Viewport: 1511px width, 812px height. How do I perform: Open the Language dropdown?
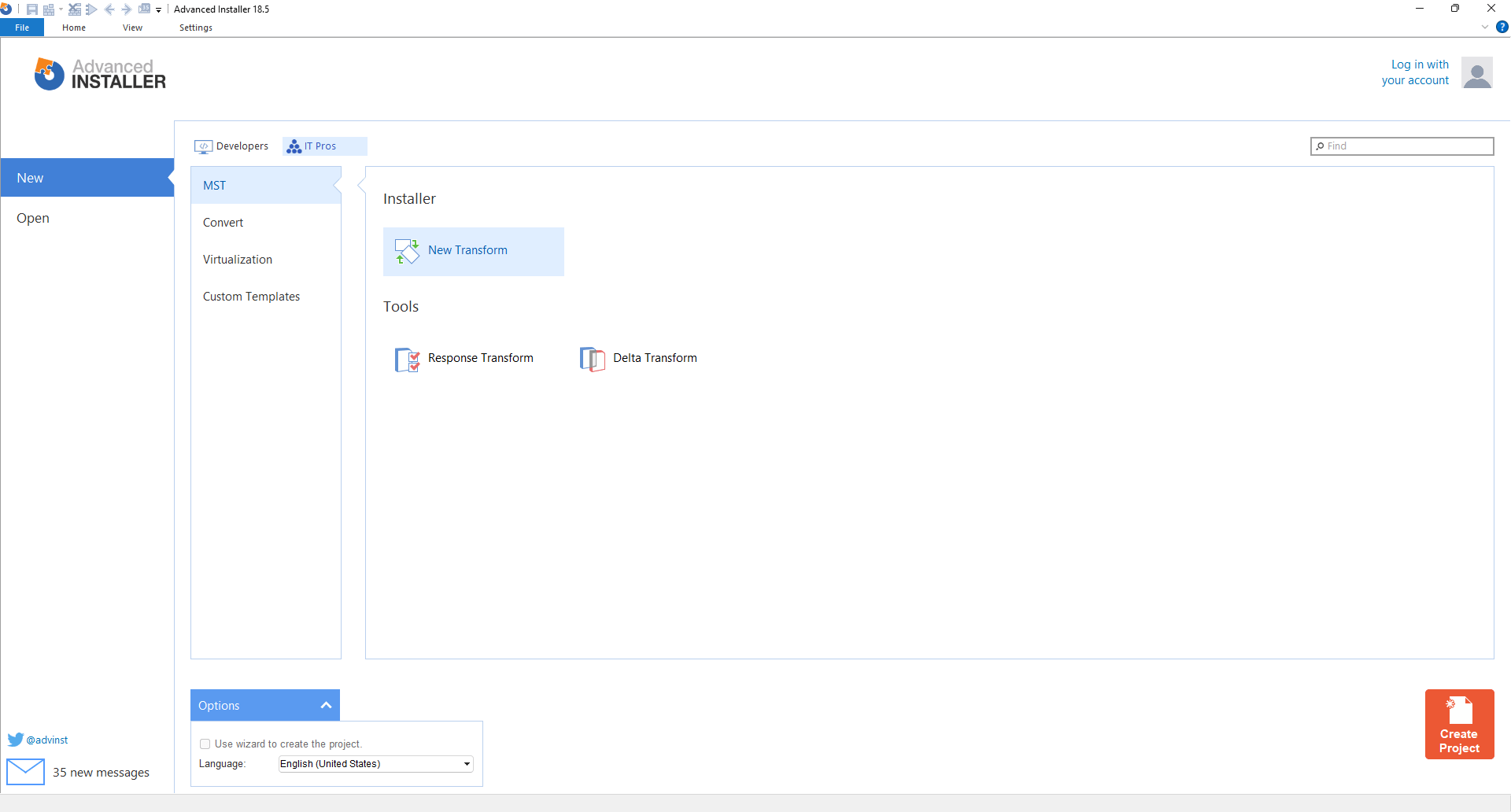[x=467, y=763]
